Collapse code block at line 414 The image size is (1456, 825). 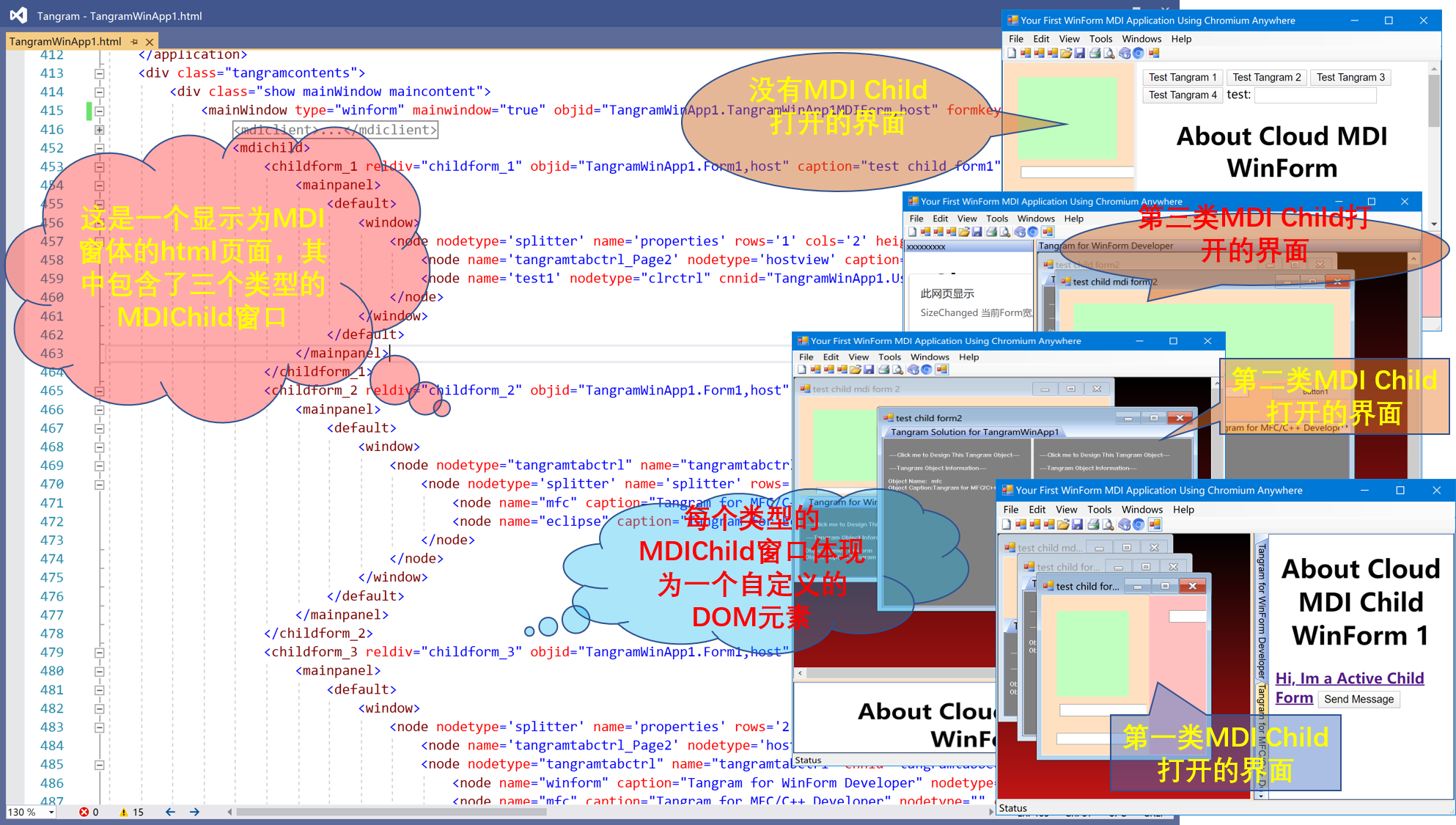point(99,92)
